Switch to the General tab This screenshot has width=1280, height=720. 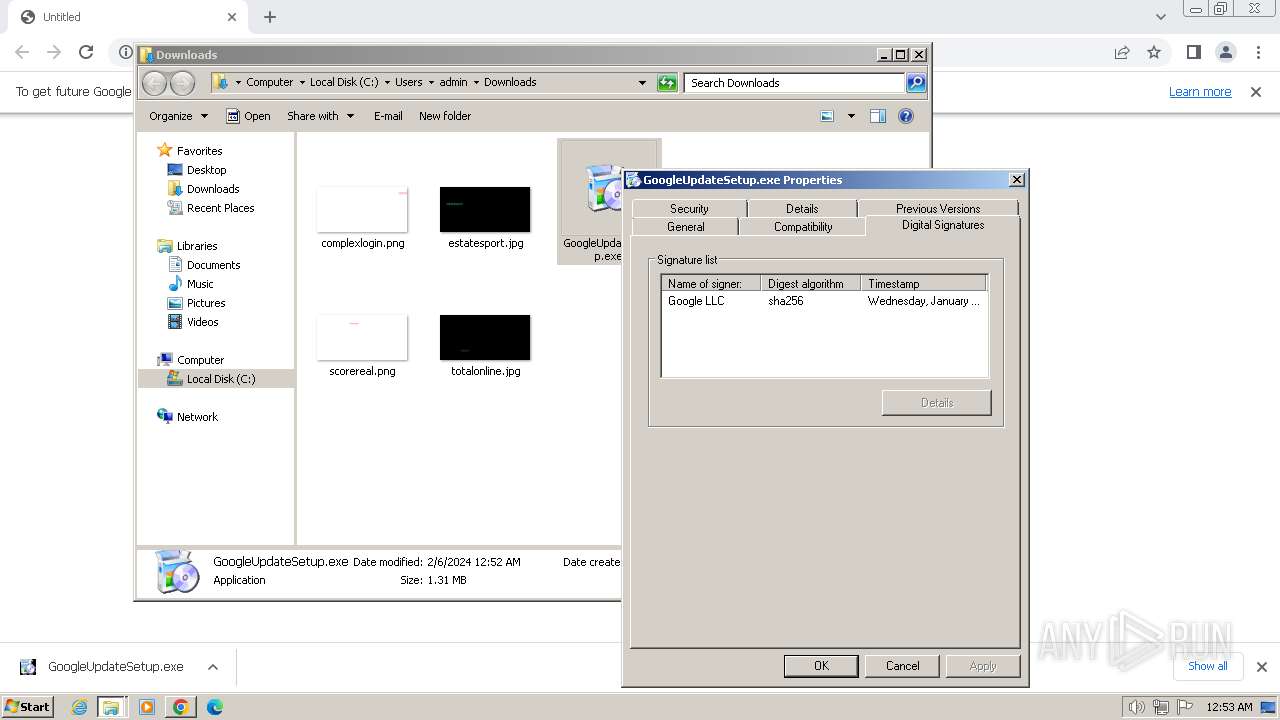coord(685,227)
